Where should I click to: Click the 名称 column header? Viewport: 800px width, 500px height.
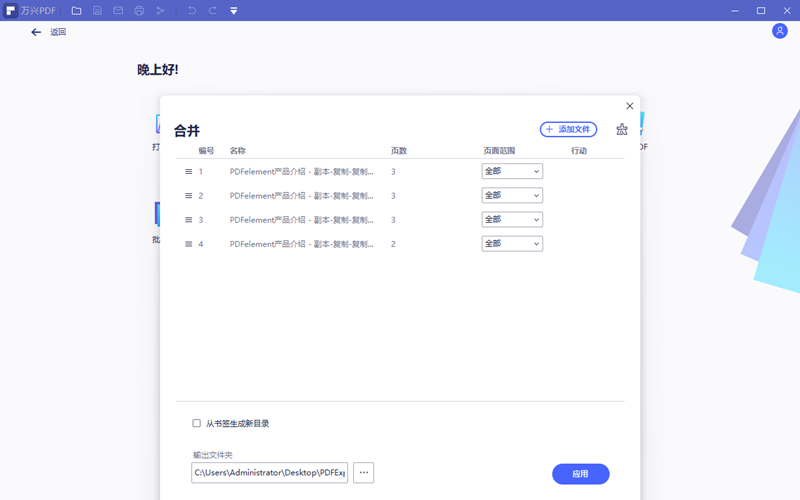(x=237, y=151)
